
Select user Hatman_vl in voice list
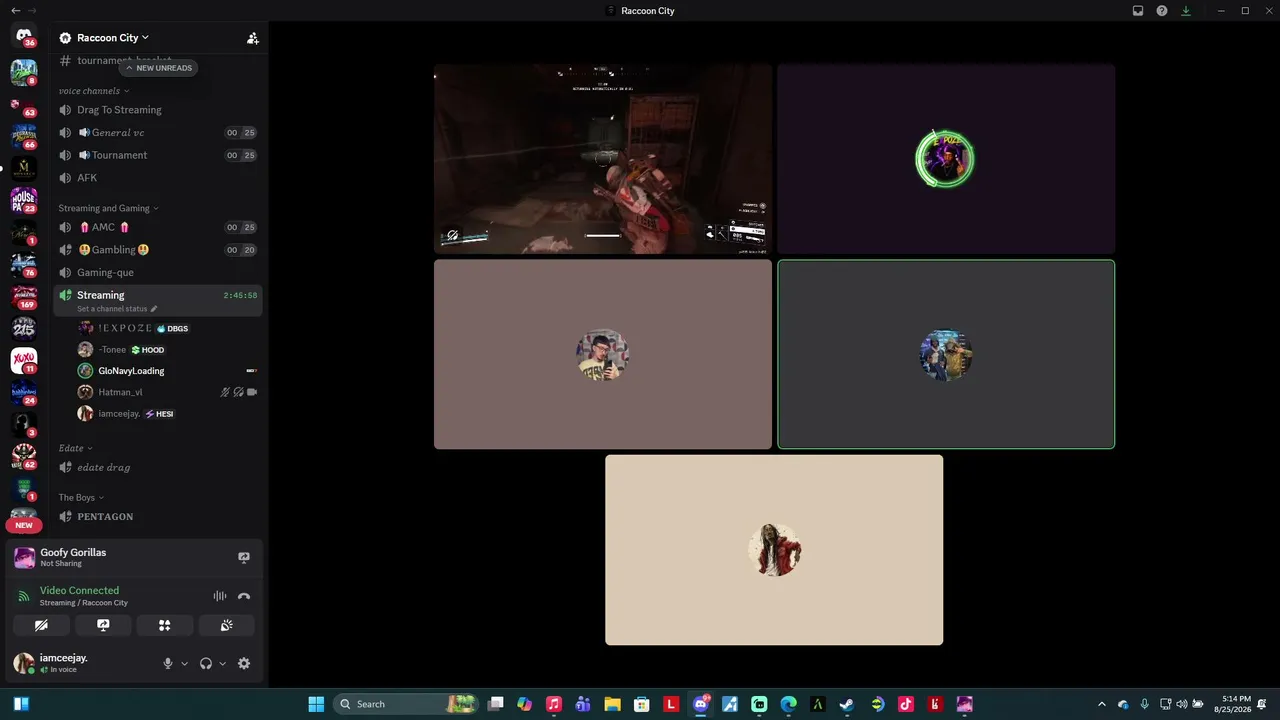click(168, 392)
